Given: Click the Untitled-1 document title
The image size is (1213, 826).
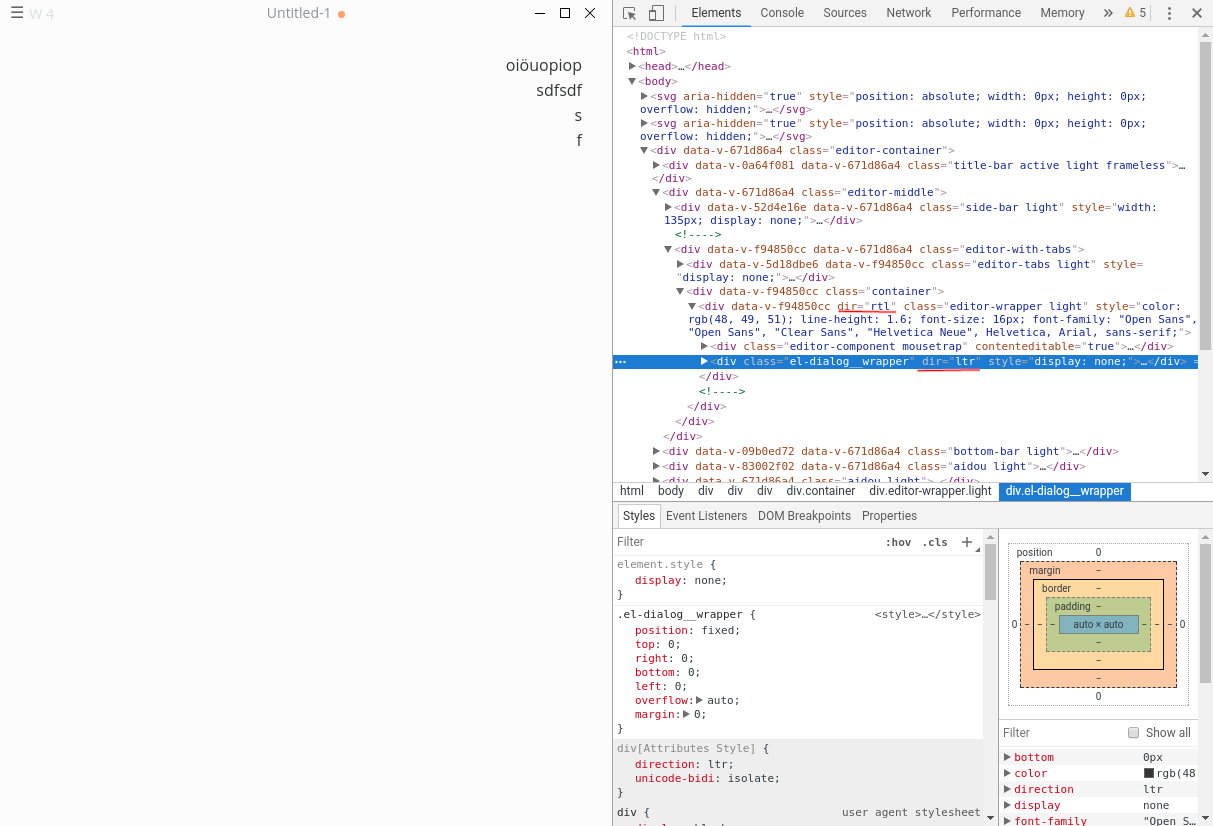Looking at the screenshot, I should tap(299, 13).
